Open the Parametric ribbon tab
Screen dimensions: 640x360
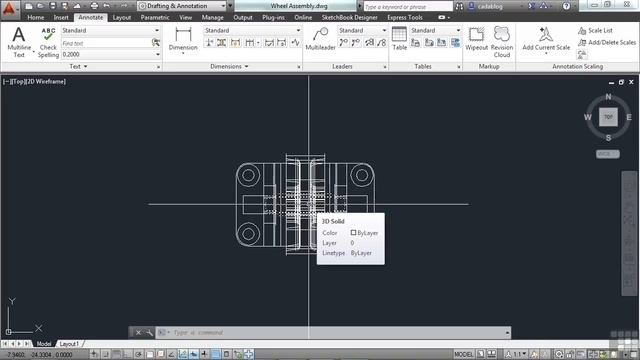pos(155,18)
